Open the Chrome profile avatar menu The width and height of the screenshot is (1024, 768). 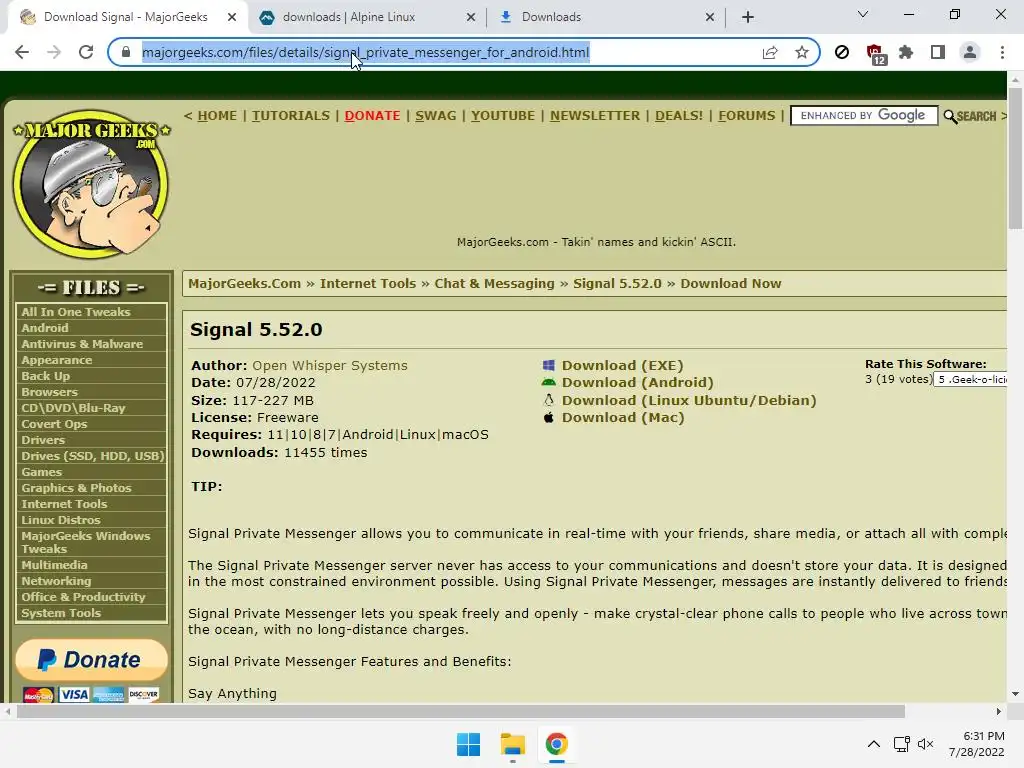[x=970, y=52]
